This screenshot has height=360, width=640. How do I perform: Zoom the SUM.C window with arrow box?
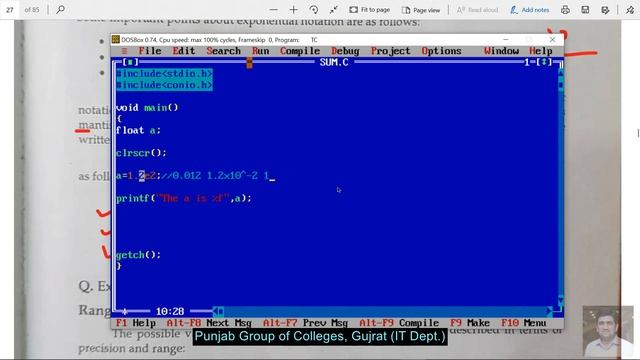(544, 62)
